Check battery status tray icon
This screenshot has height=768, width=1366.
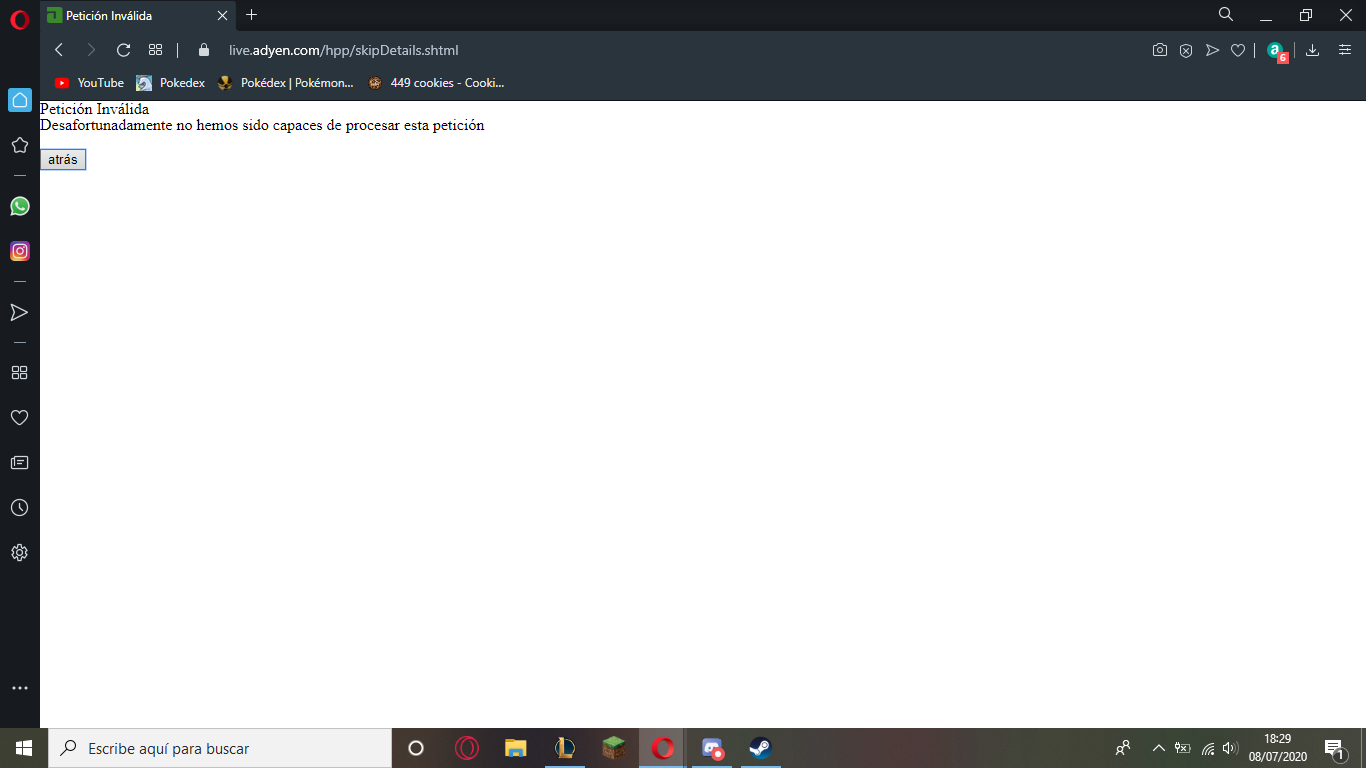(x=1183, y=748)
